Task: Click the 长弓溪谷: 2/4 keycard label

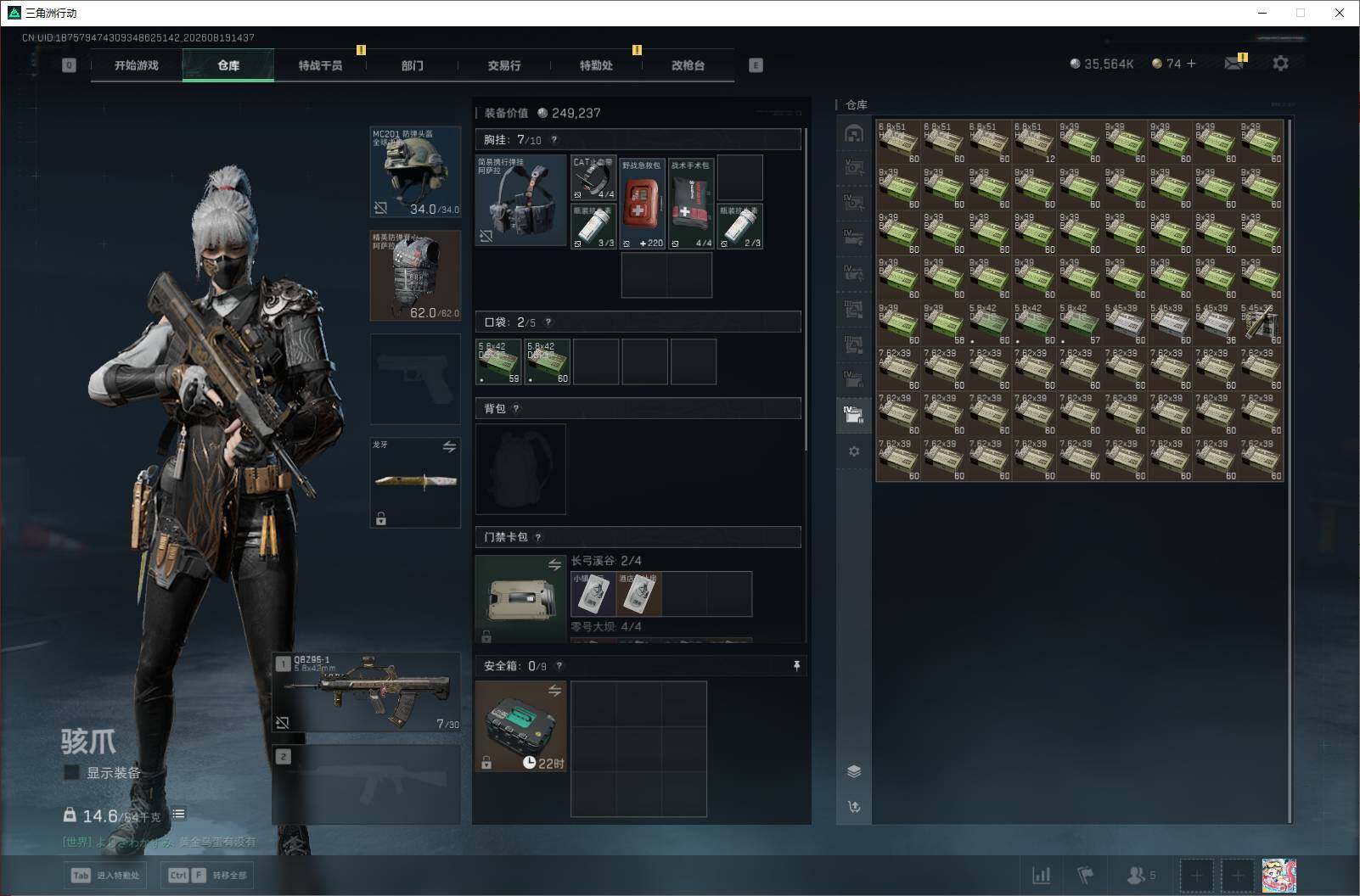Action: 606,561
